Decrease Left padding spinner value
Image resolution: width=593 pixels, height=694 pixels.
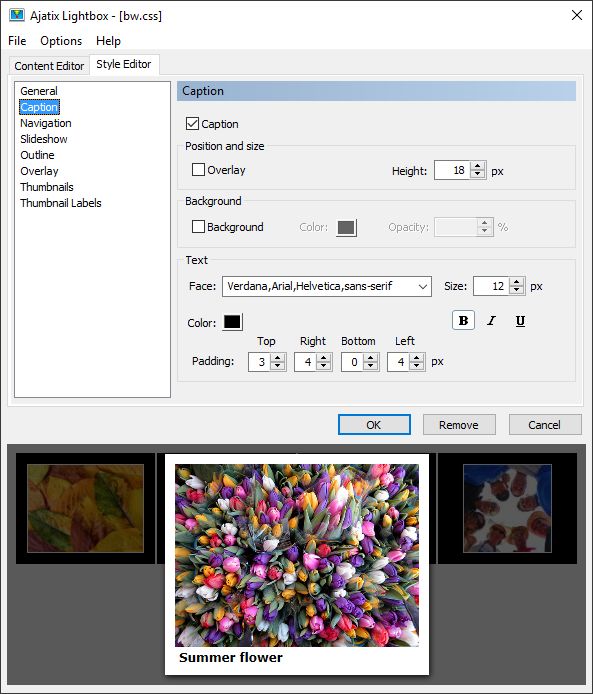point(416,366)
